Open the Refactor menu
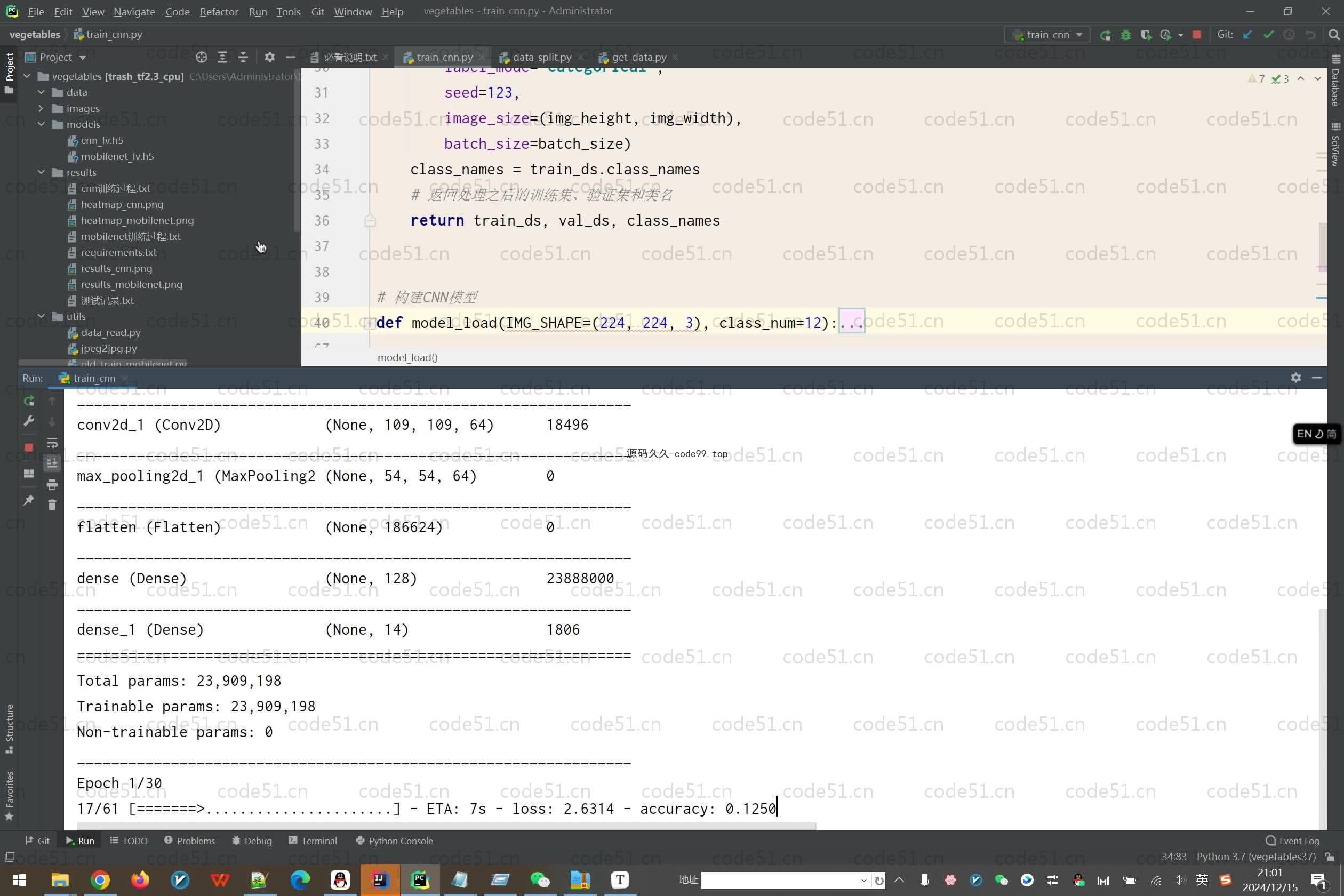This screenshot has height=896, width=1344. click(x=218, y=11)
